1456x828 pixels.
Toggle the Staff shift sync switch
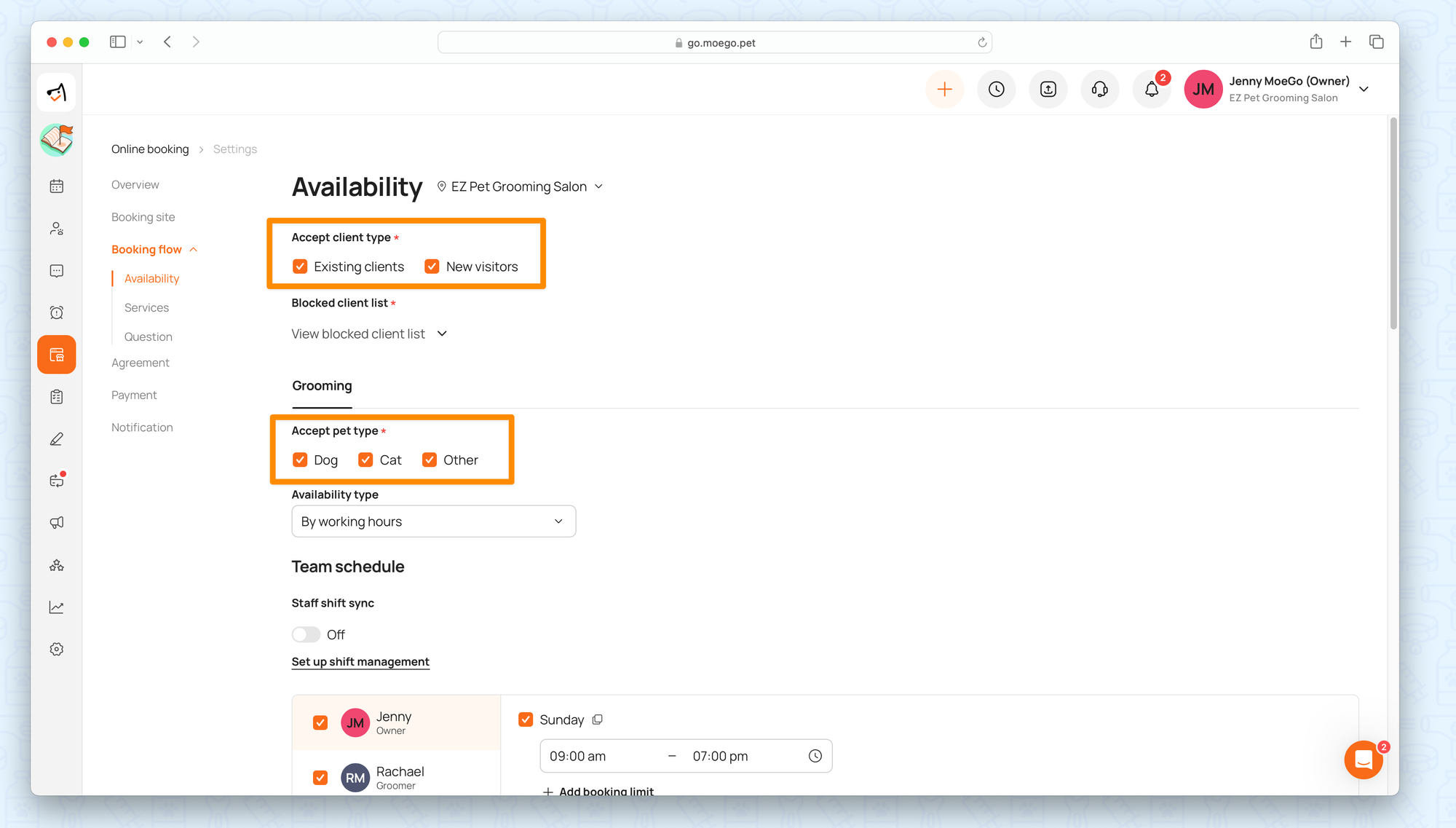(x=306, y=634)
